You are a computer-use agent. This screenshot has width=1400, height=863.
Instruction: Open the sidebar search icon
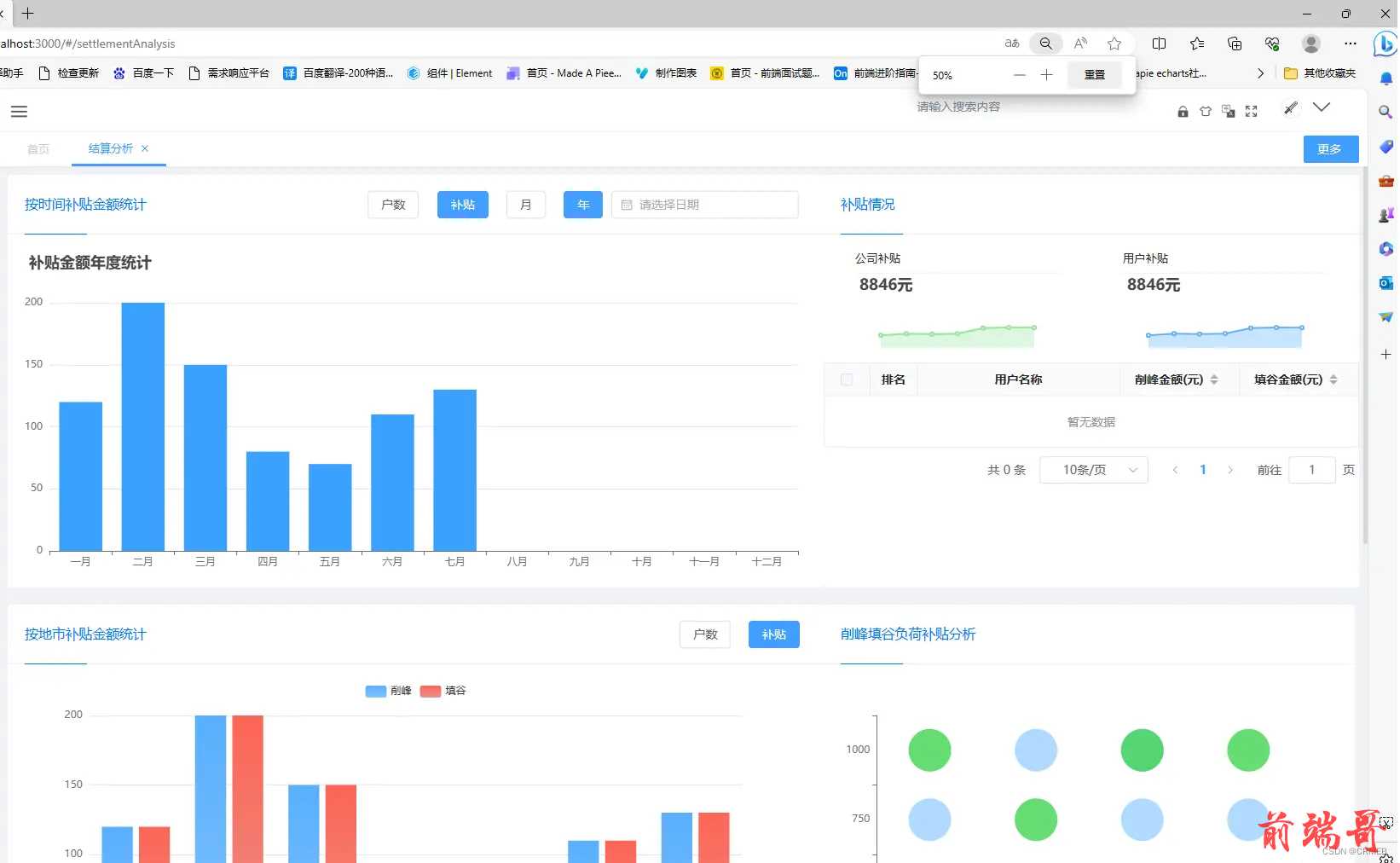click(1386, 112)
